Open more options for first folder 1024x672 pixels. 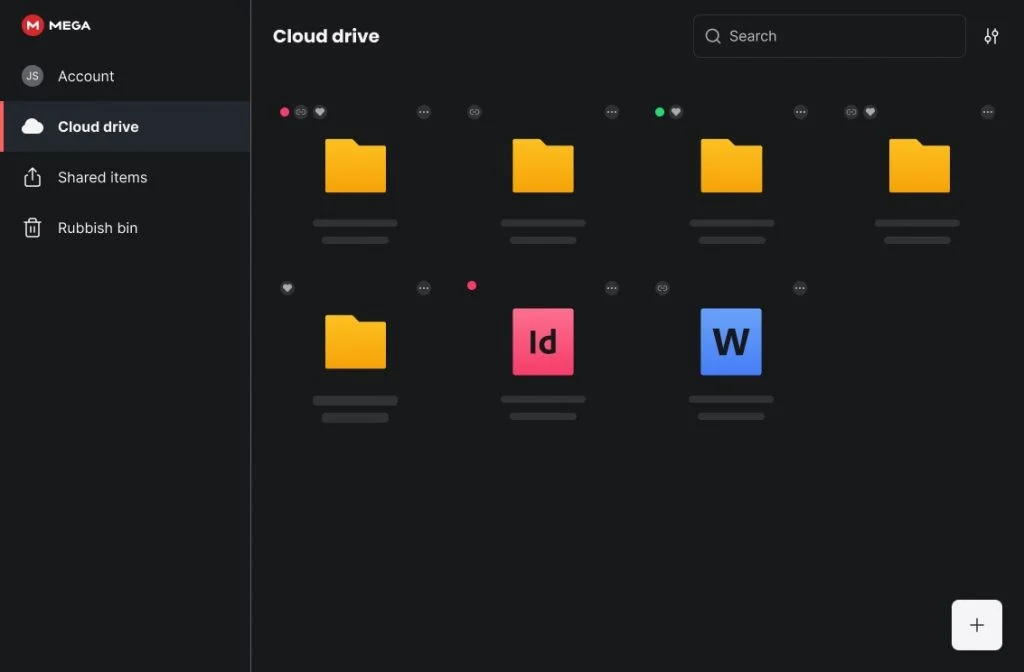424,112
